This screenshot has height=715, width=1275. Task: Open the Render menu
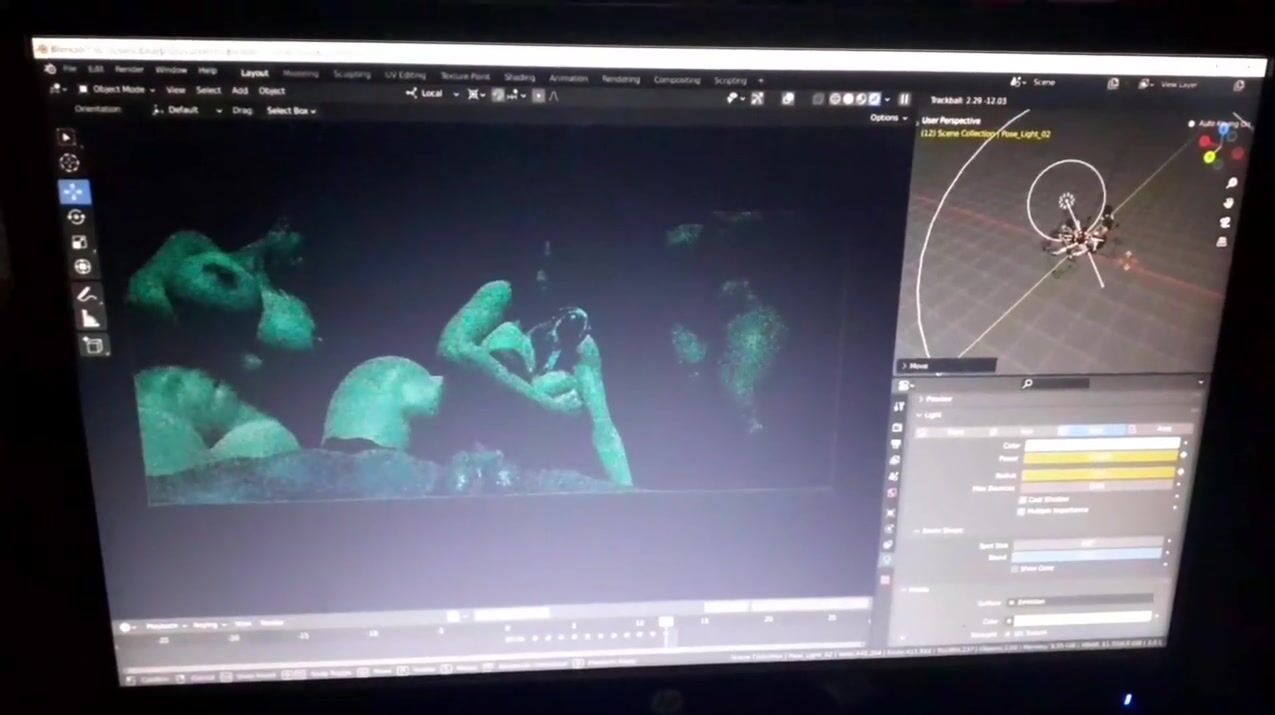tap(129, 70)
